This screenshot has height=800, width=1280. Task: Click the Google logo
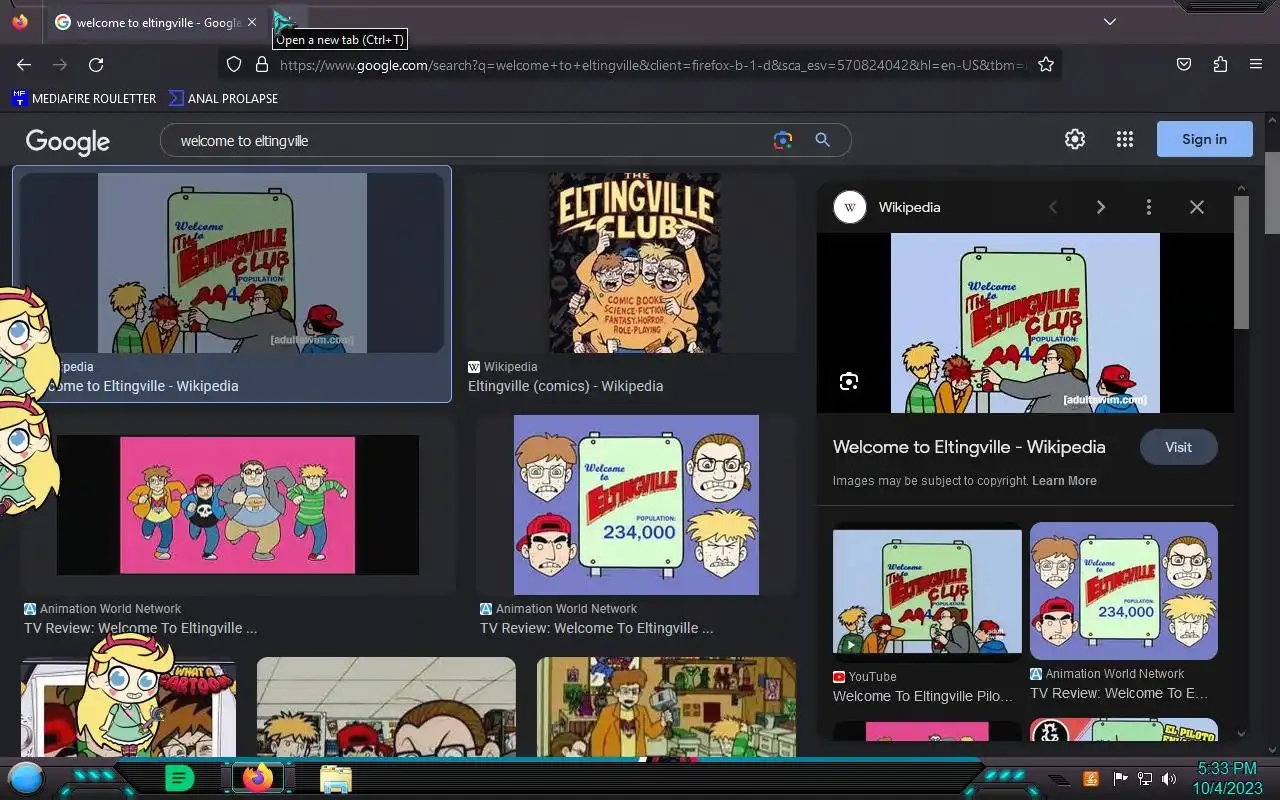point(68,141)
